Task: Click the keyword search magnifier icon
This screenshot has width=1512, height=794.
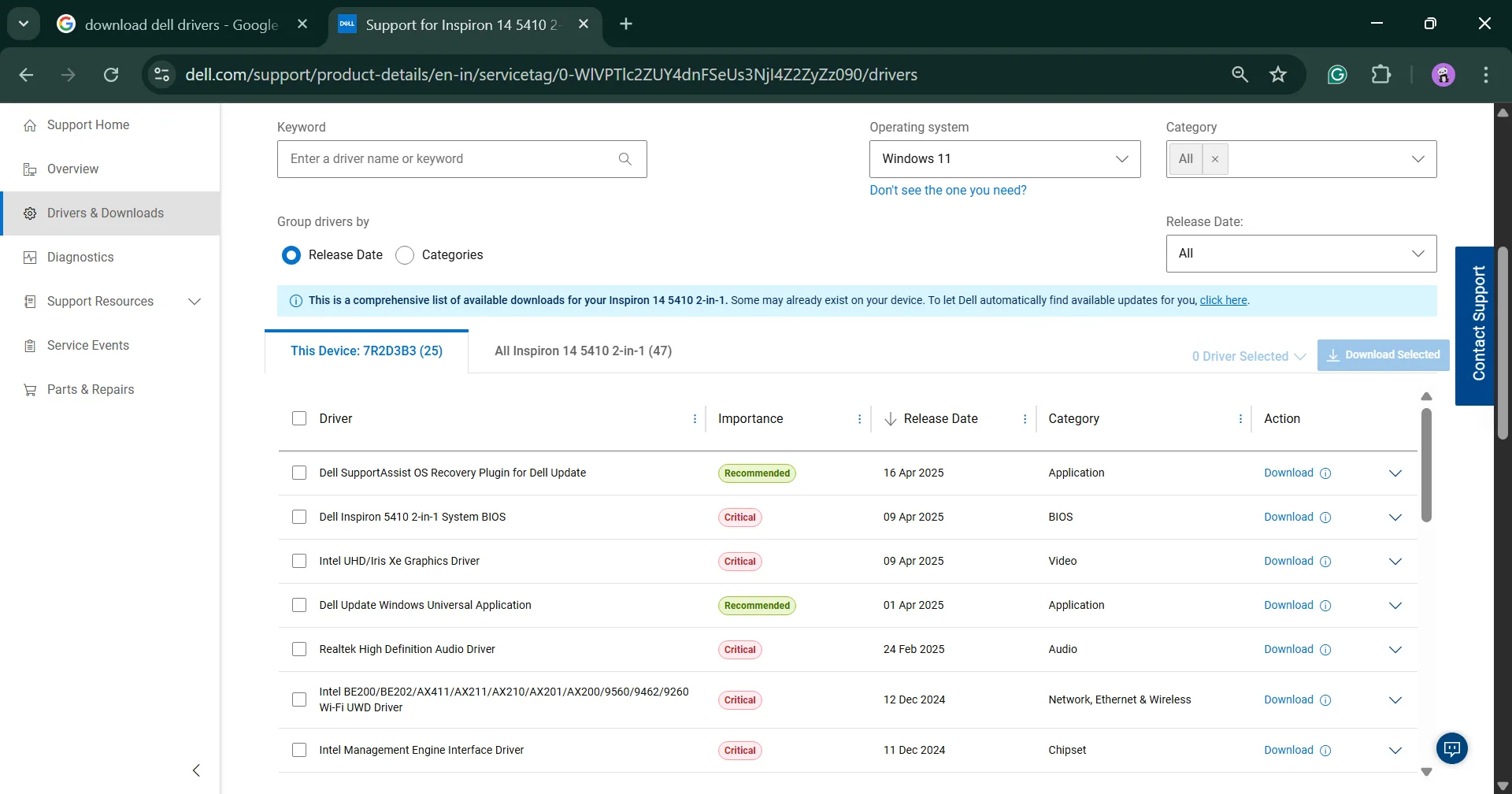Action: 625,159
